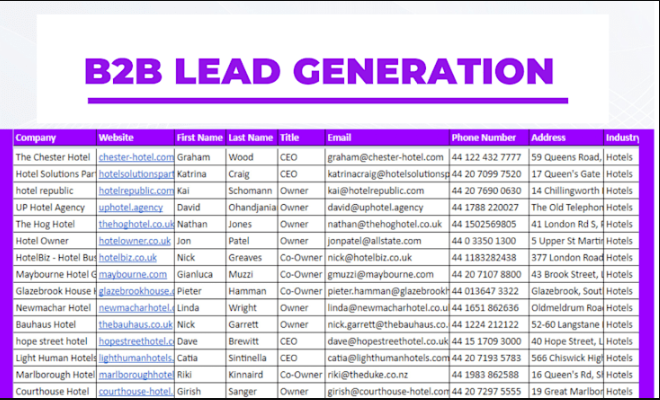This screenshot has height=400, width=660.
Task: Open the lighthumanhotels website link
Action: [136, 358]
